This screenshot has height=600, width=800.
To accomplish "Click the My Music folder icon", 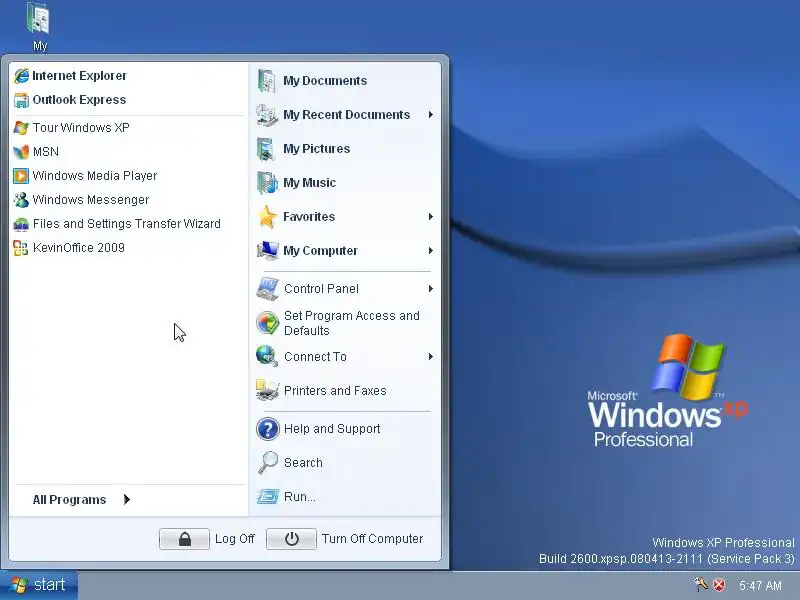I will (x=267, y=183).
